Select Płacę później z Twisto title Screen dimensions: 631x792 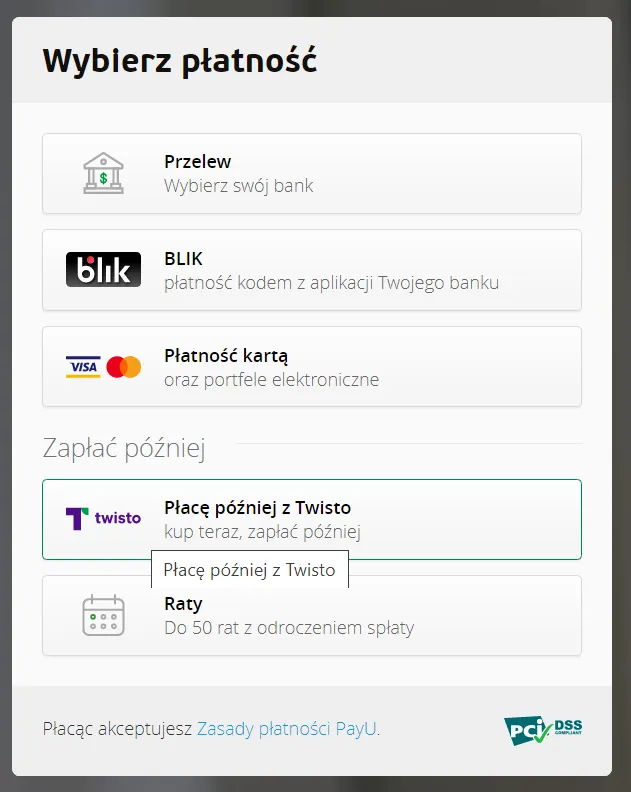(x=257, y=507)
